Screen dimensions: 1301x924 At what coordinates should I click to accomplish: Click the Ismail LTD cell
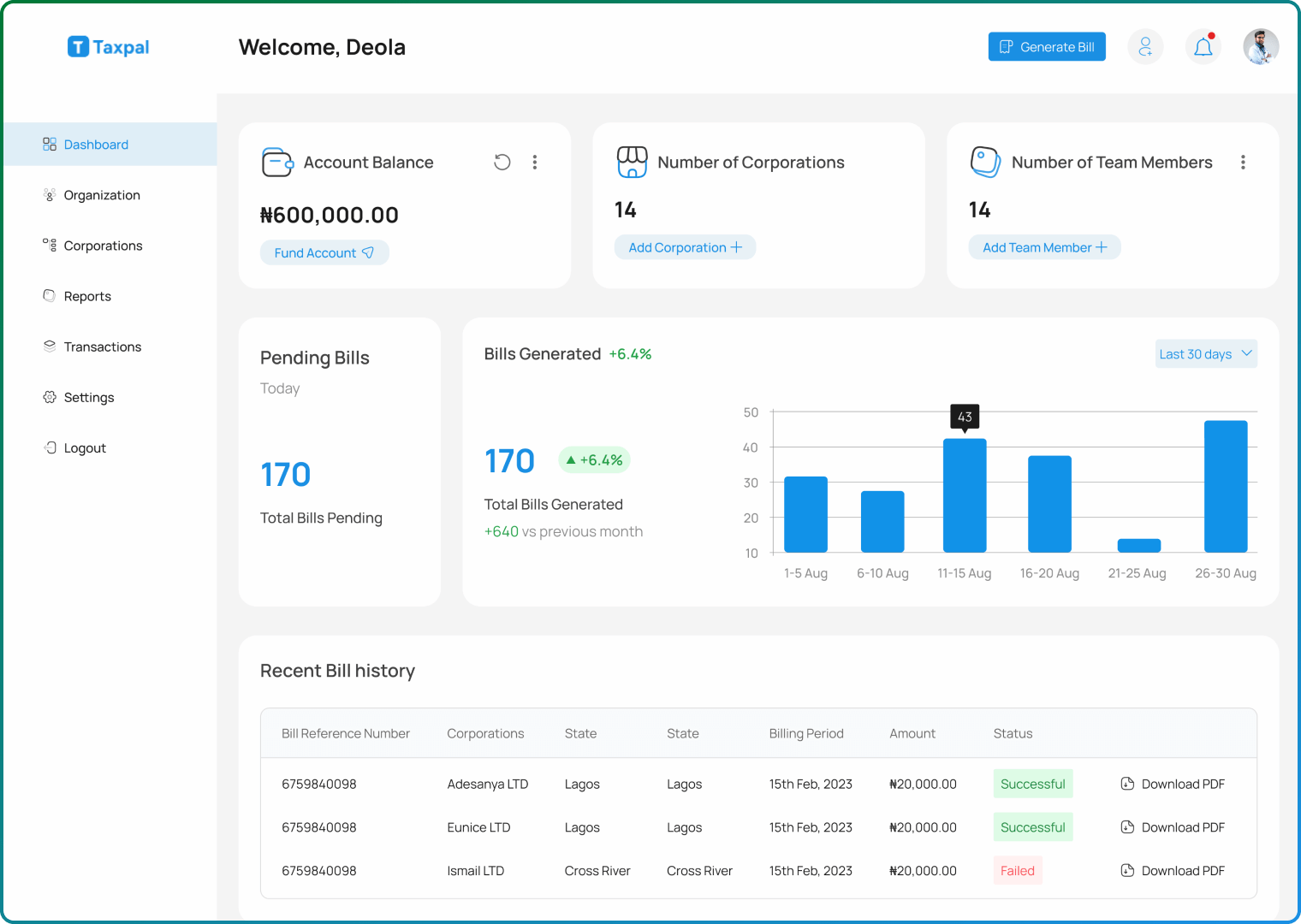pyautogui.click(x=476, y=871)
